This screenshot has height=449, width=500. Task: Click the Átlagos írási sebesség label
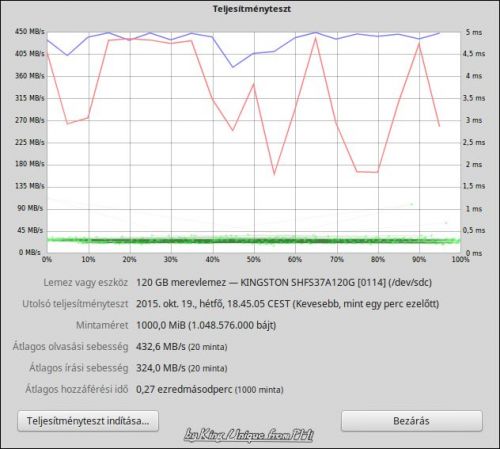[x=79, y=368]
